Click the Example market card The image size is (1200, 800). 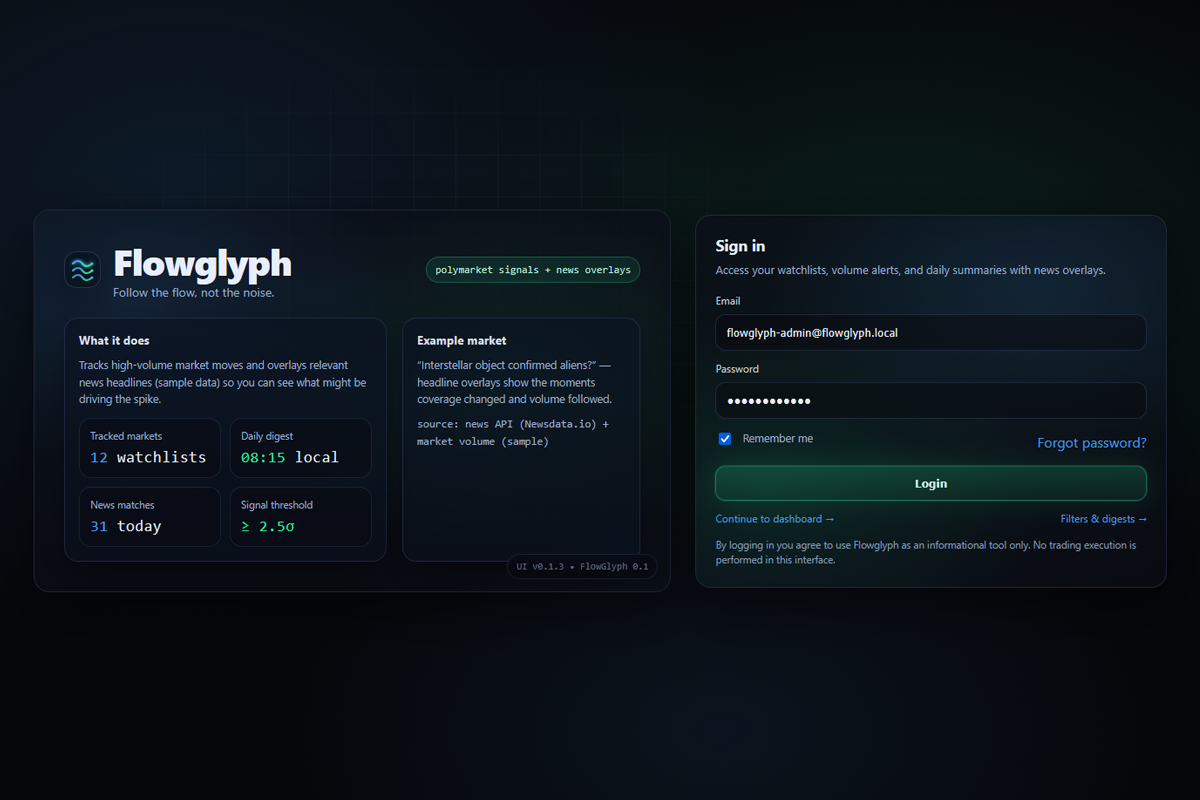520,480
